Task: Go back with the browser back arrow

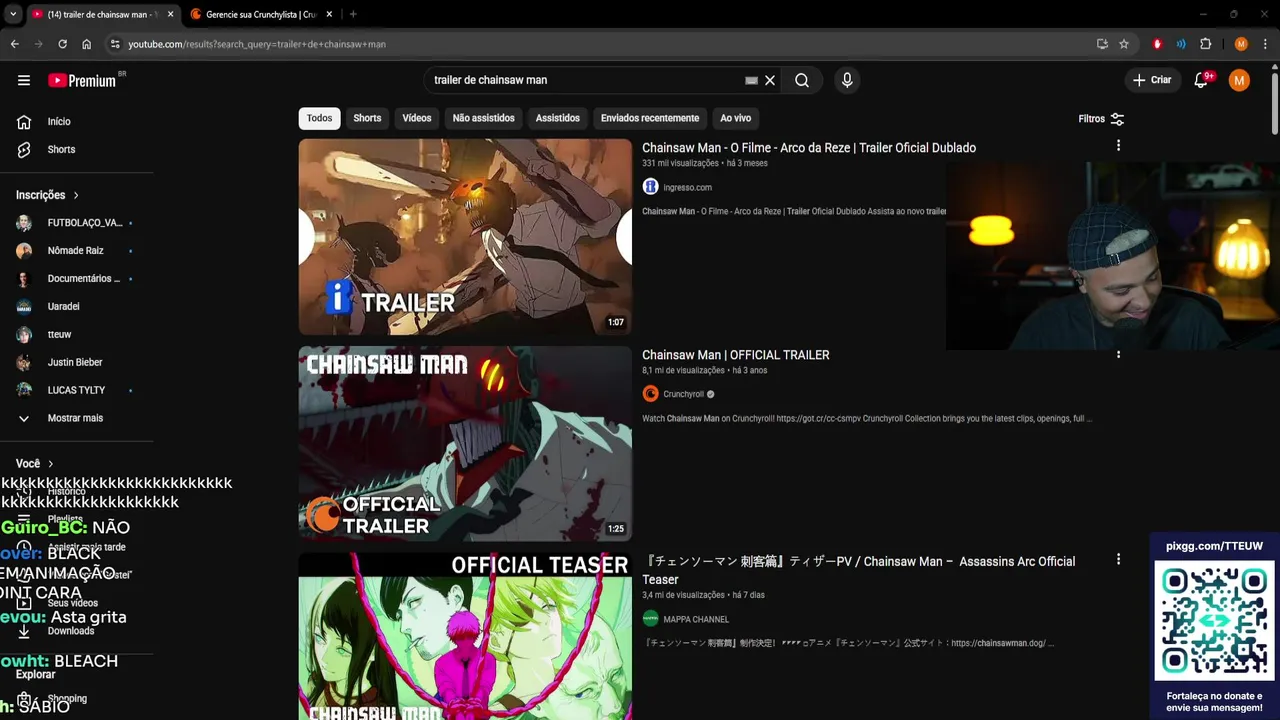Action: coord(14,44)
